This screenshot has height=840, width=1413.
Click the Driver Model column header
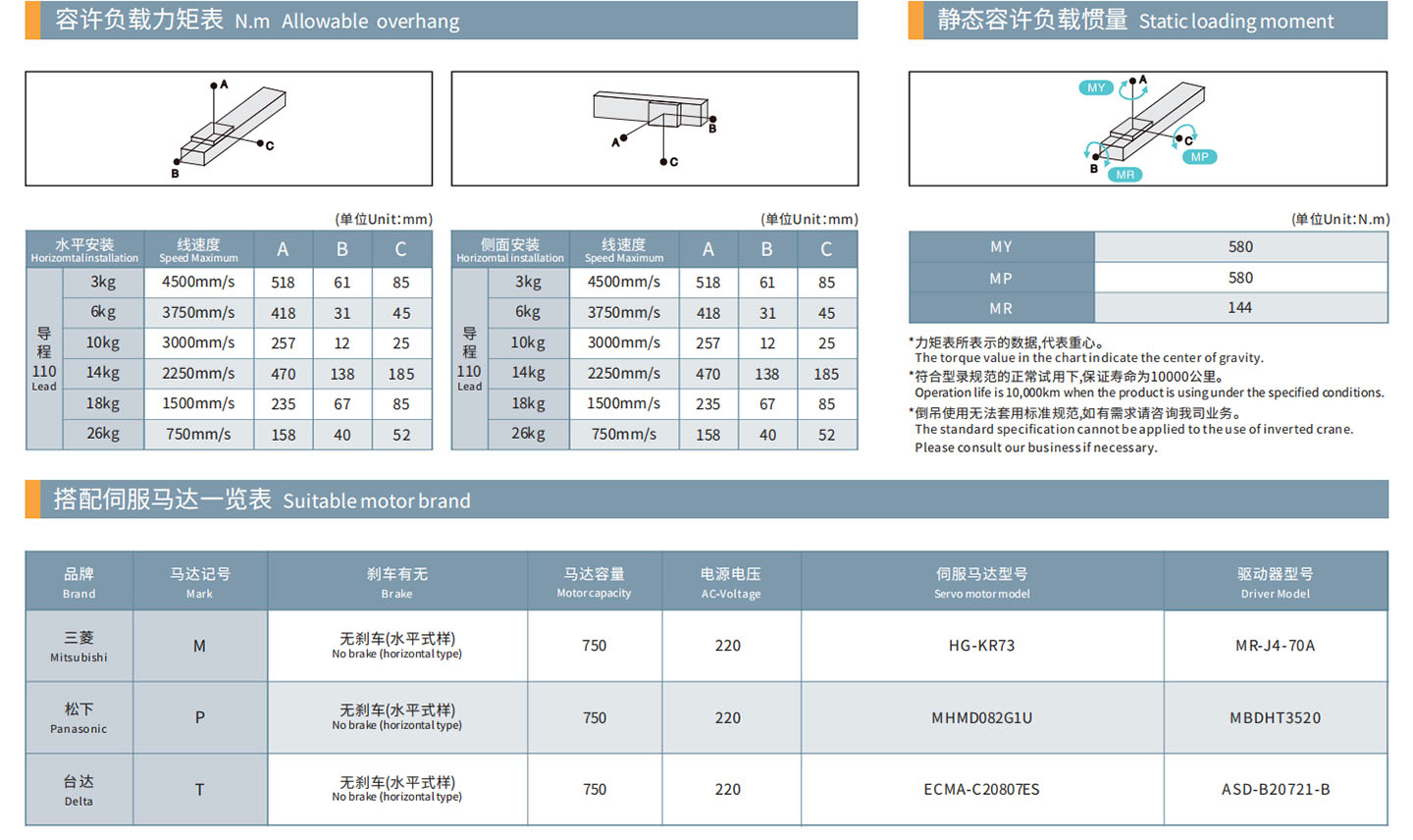(x=1275, y=582)
